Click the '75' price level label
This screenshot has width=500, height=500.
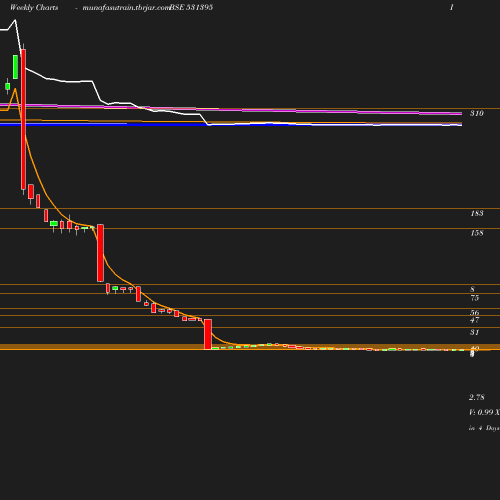(475, 298)
